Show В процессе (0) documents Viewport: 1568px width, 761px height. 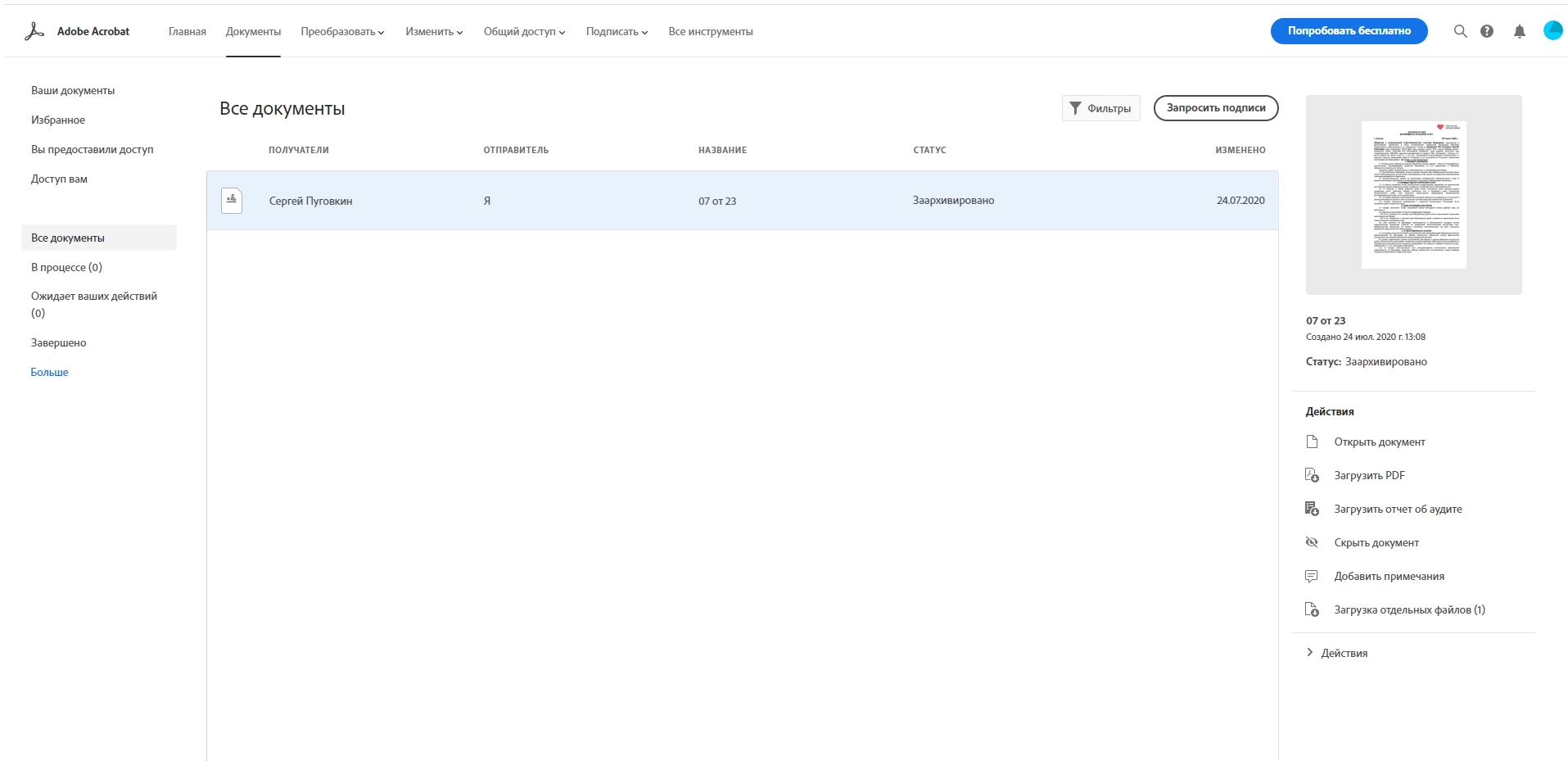(x=66, y=267)
